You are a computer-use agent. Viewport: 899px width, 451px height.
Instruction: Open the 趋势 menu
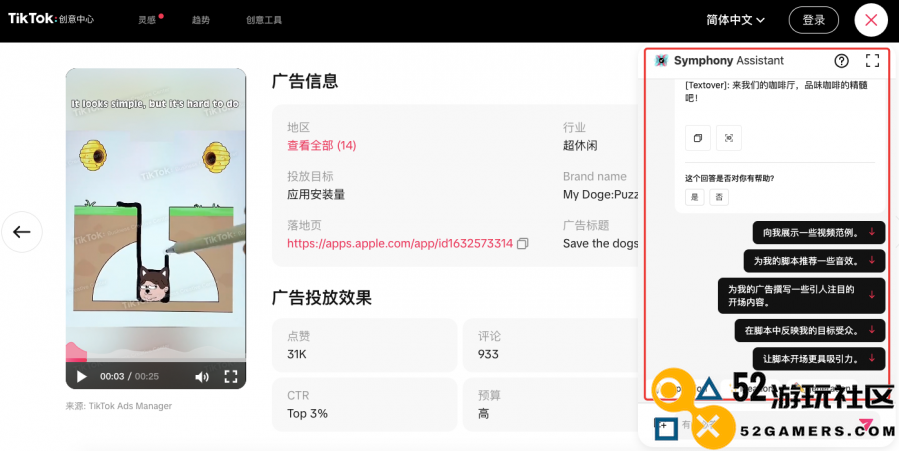click(x=201, y=20)
